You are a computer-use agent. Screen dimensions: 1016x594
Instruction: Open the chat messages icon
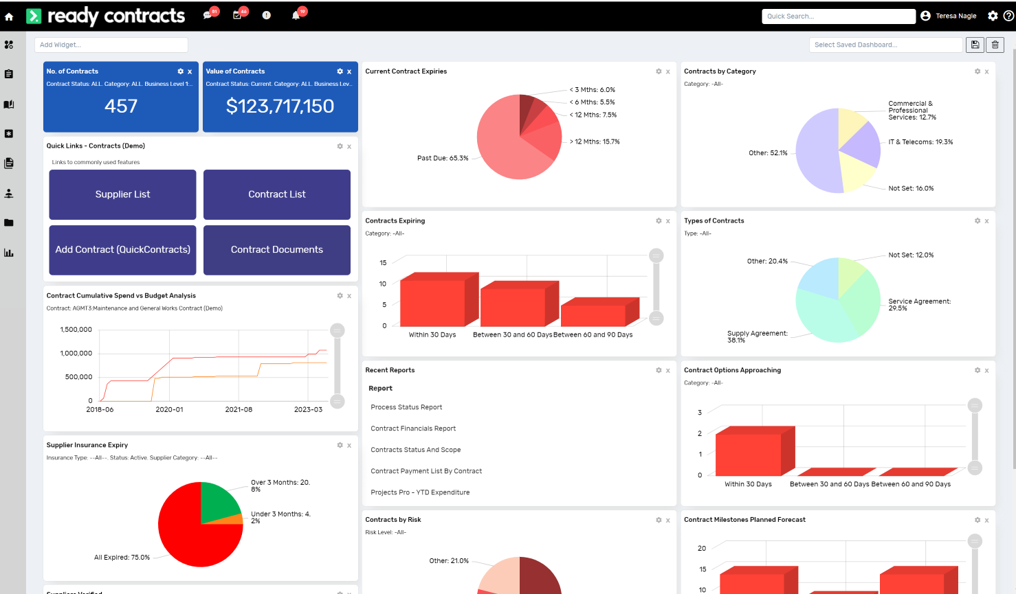coord(209,15)
